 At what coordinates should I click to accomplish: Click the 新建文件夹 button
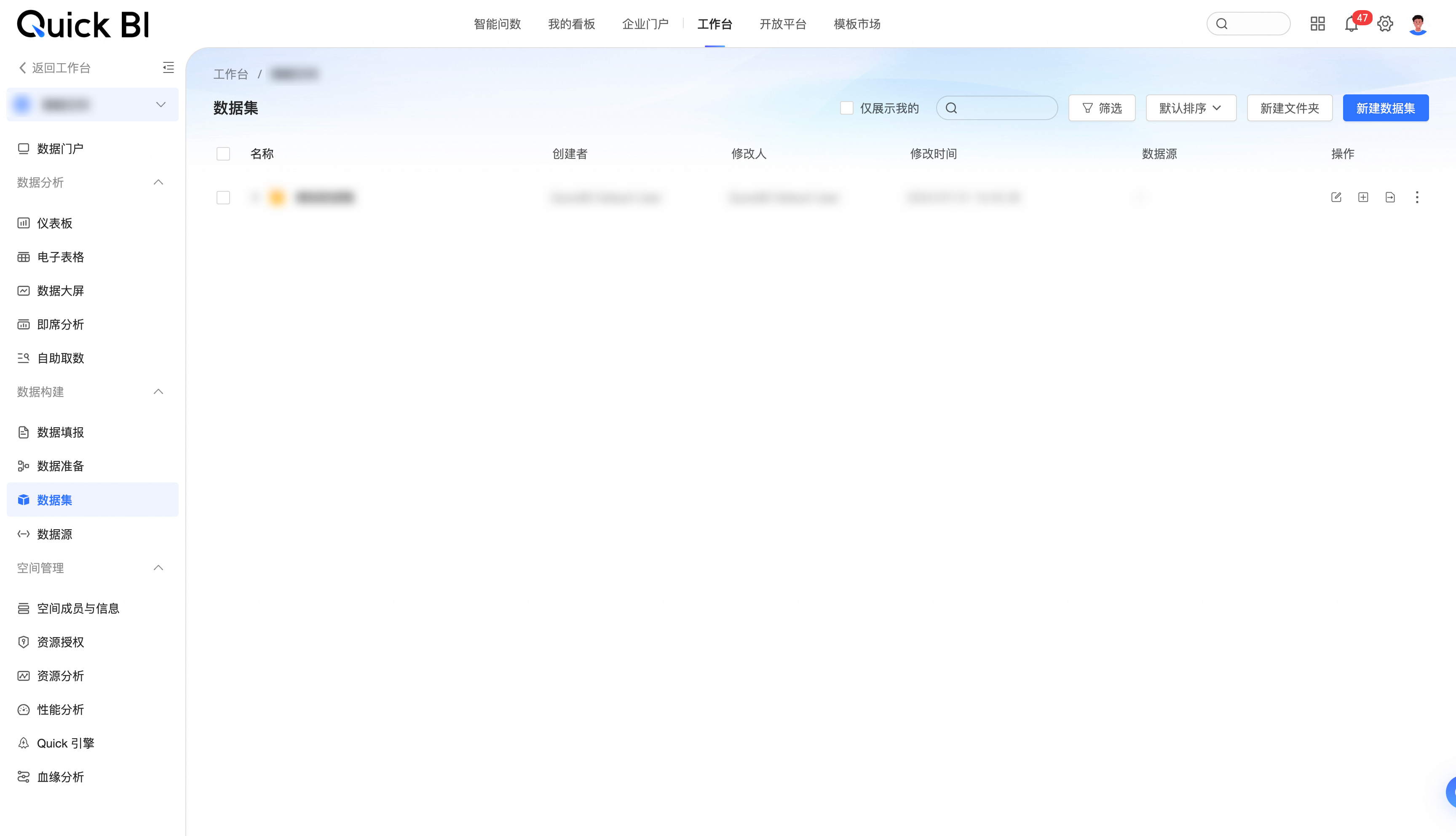[1289, 108]
